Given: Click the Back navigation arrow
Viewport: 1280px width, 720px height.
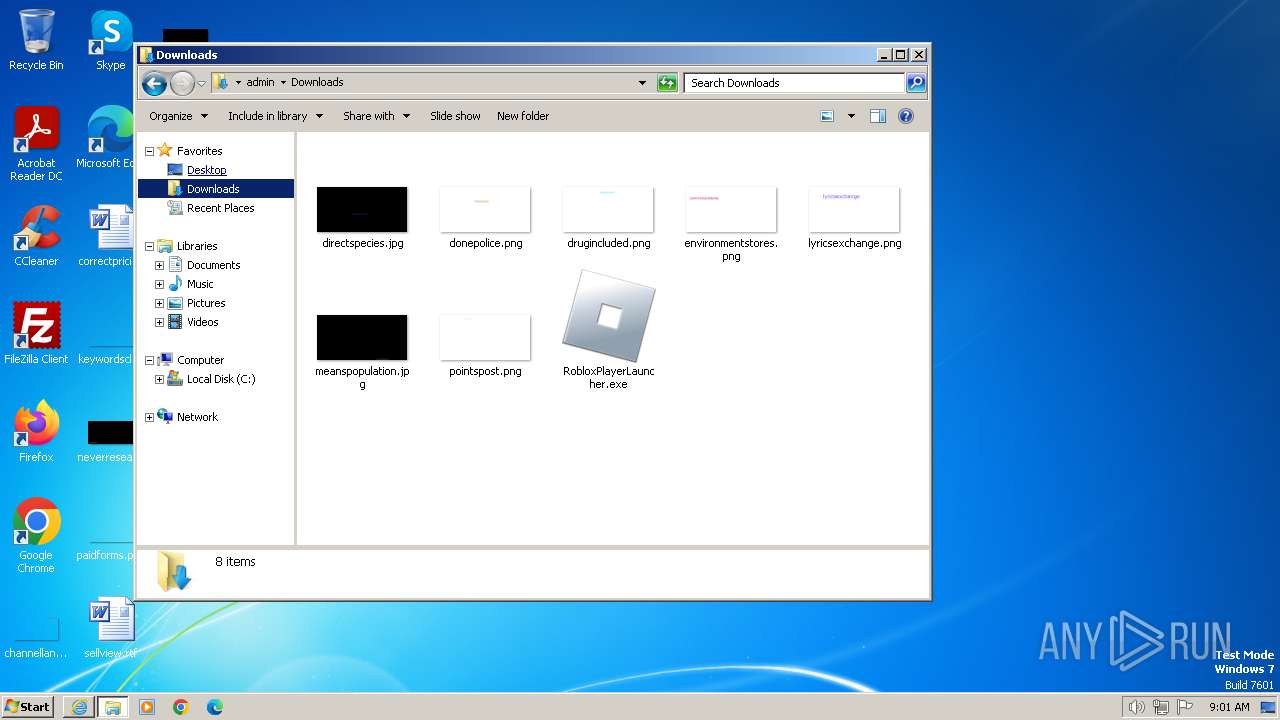Looking at the screenshot, I should pos(154,83).
